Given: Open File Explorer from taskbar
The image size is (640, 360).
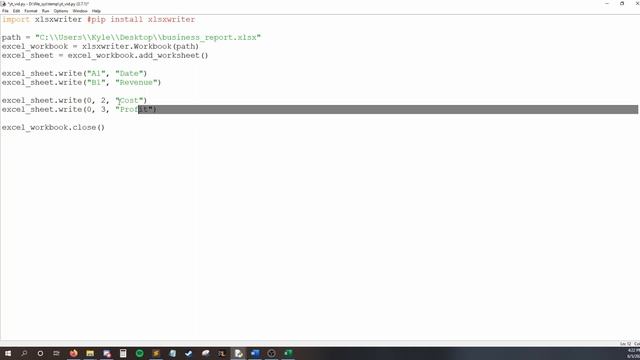Looking at the screenshot, I should pos(90,353).
